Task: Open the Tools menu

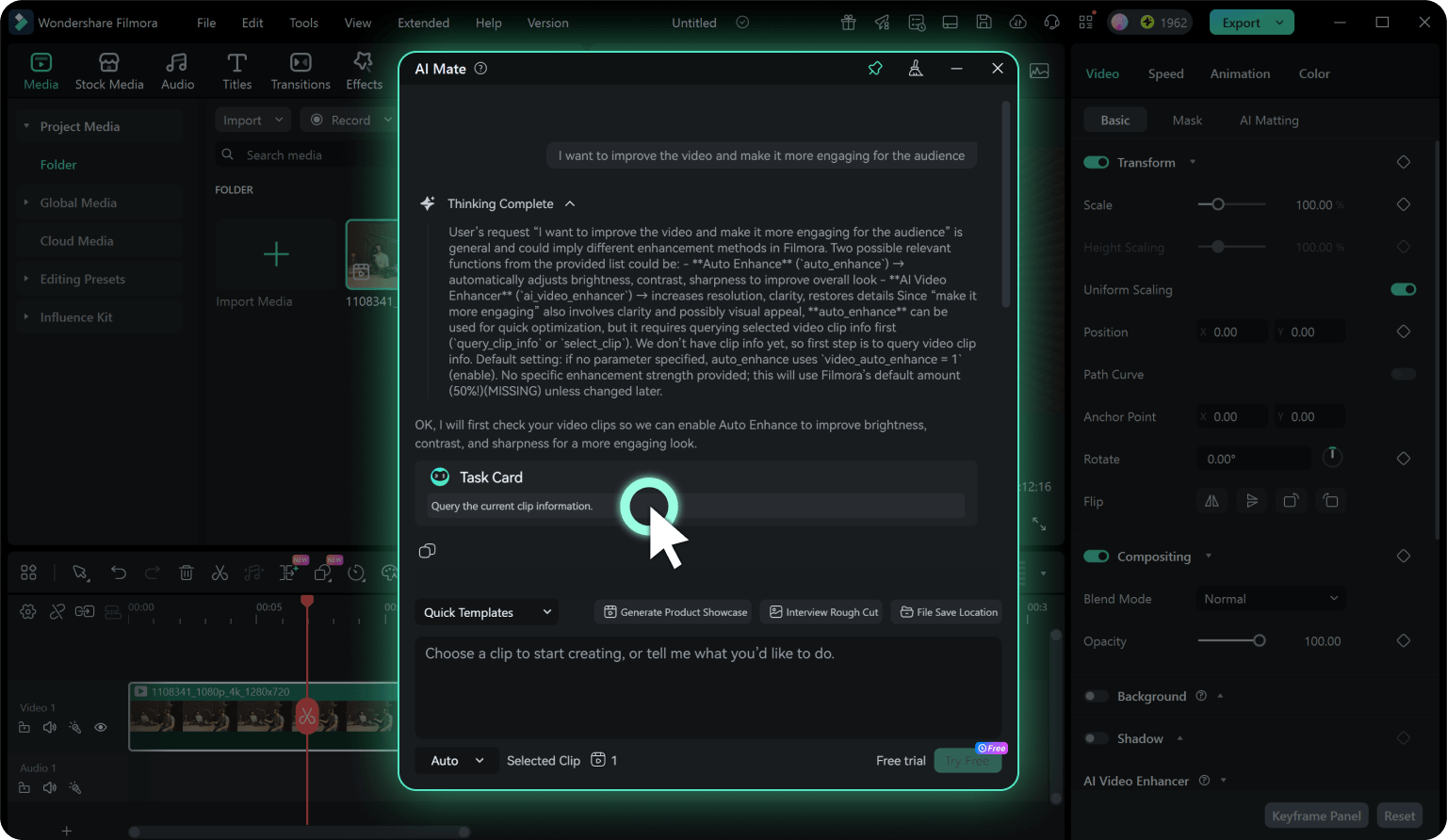Action: point(303,23)
